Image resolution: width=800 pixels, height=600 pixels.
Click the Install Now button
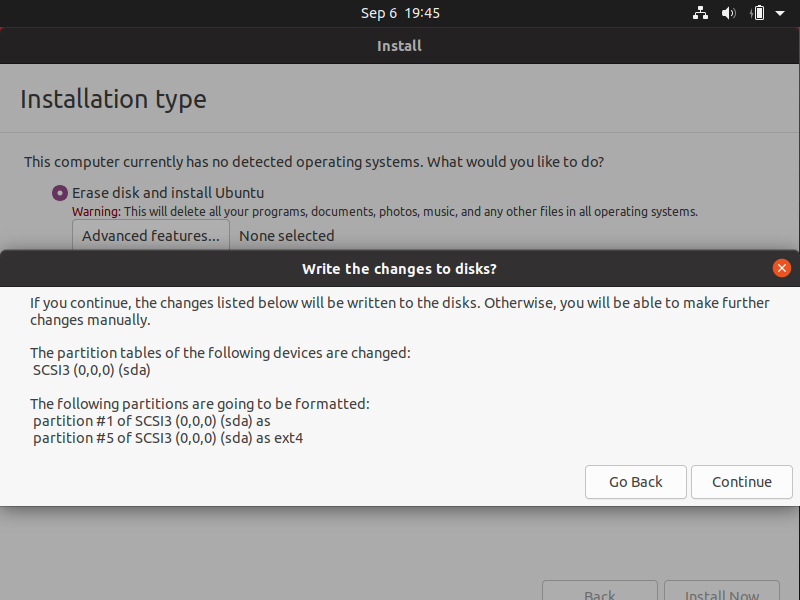(x=721, y=591)
